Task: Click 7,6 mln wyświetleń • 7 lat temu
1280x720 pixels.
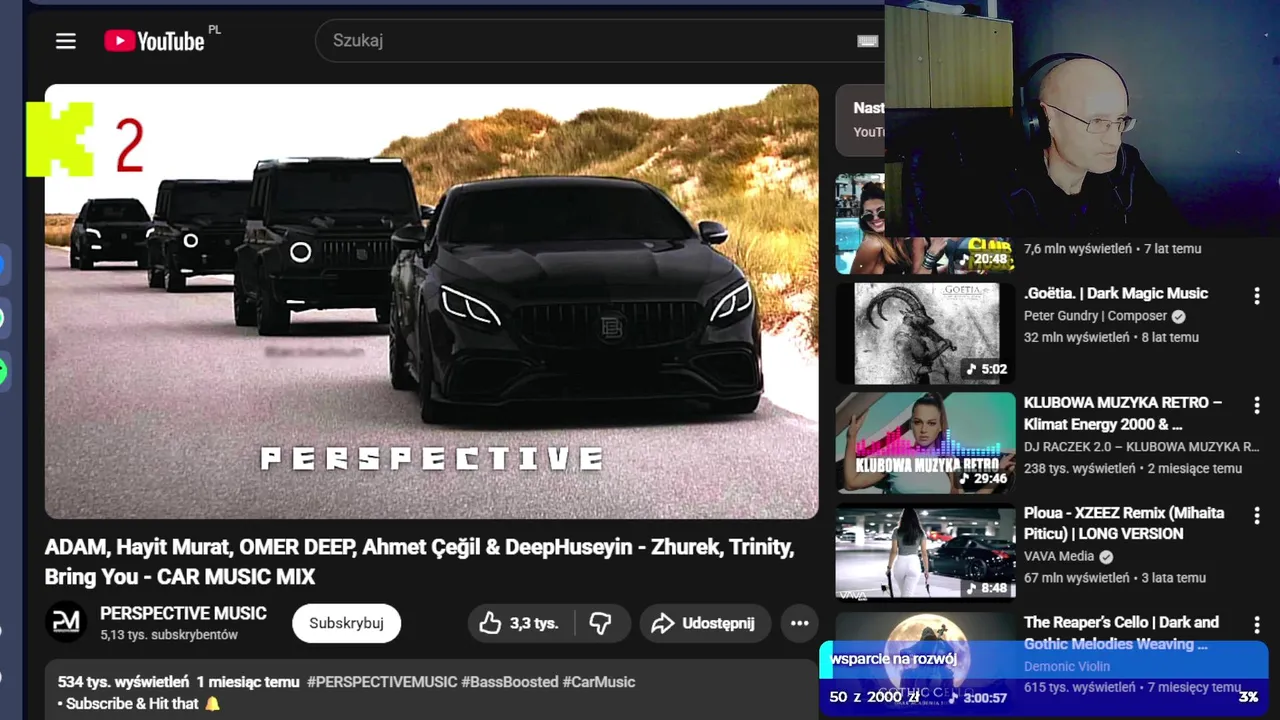Action: click(x=1113, y=248)
